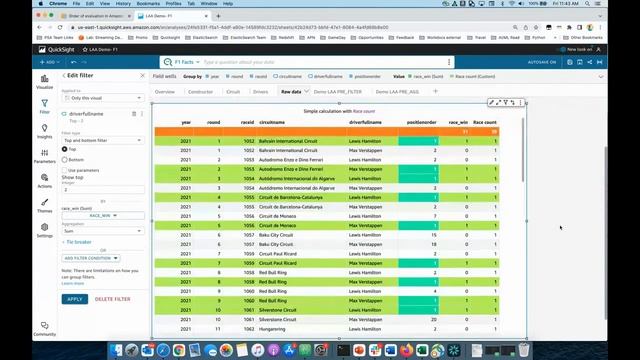The image size is (640, 360).
Task: Click the race_win (Sum) value field well
Action: tap(426, 76)
